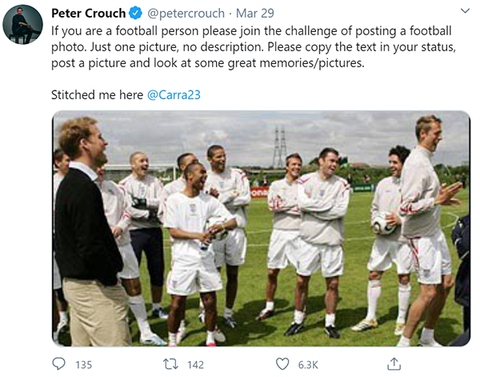Expand the tweet options chevron

[x=465, y=11]
